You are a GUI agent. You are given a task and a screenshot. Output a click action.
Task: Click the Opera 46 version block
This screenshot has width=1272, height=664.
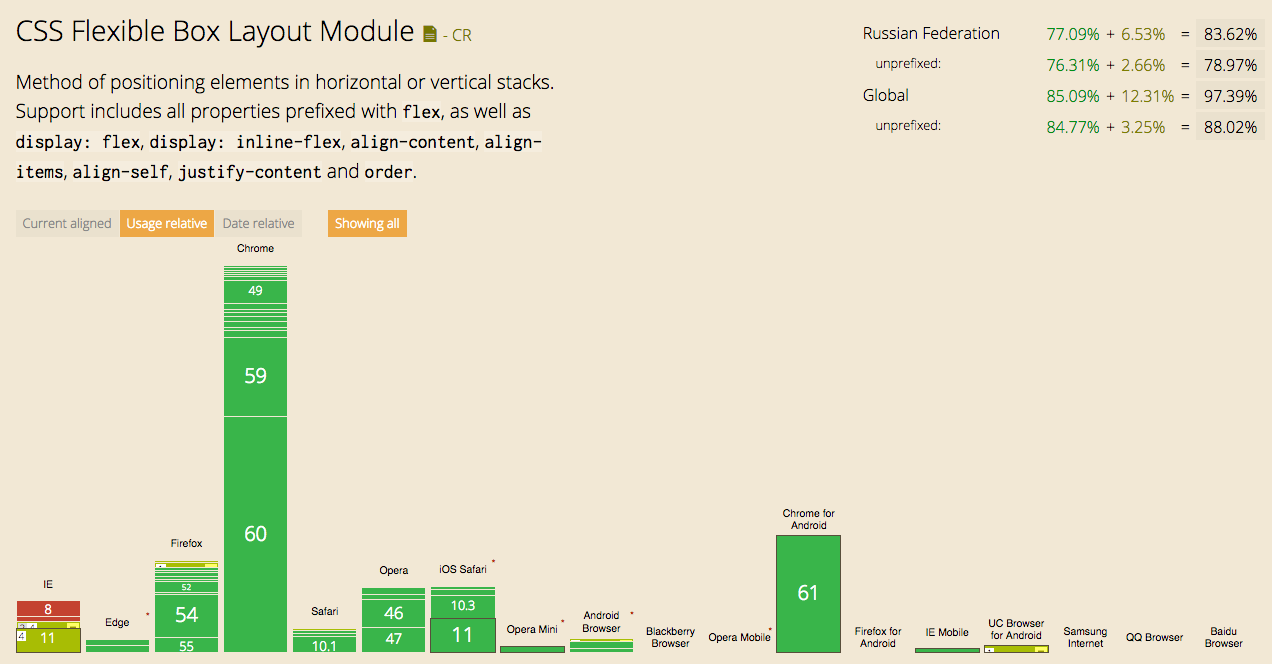point(393,613)
